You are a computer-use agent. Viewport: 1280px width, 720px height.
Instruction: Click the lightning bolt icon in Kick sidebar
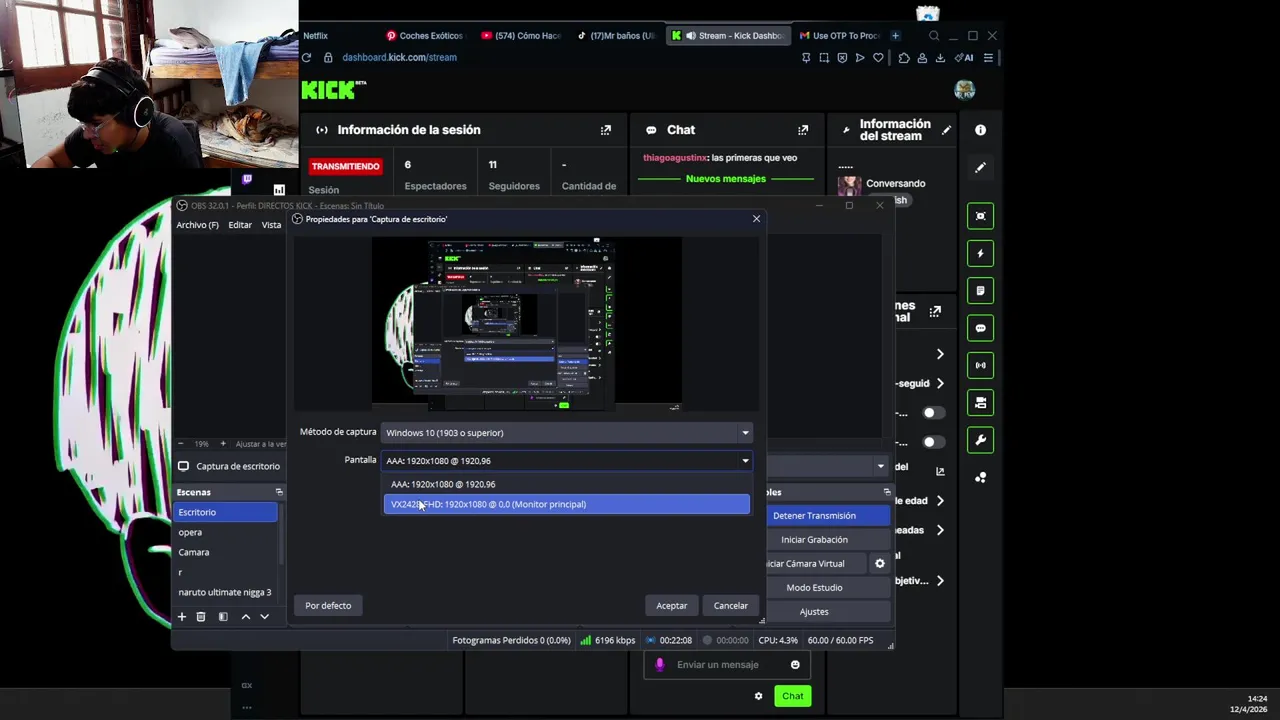980,254
